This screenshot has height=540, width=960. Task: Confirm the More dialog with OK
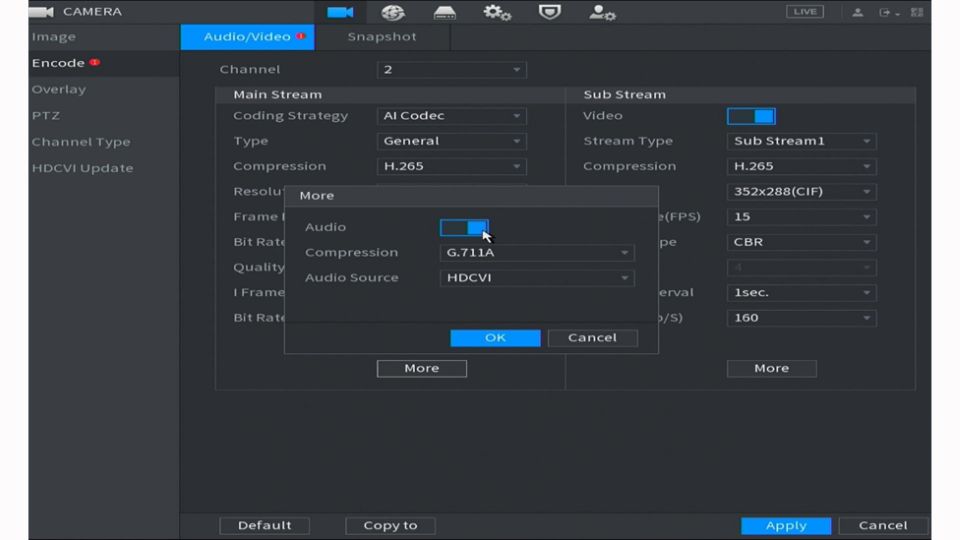495,338
